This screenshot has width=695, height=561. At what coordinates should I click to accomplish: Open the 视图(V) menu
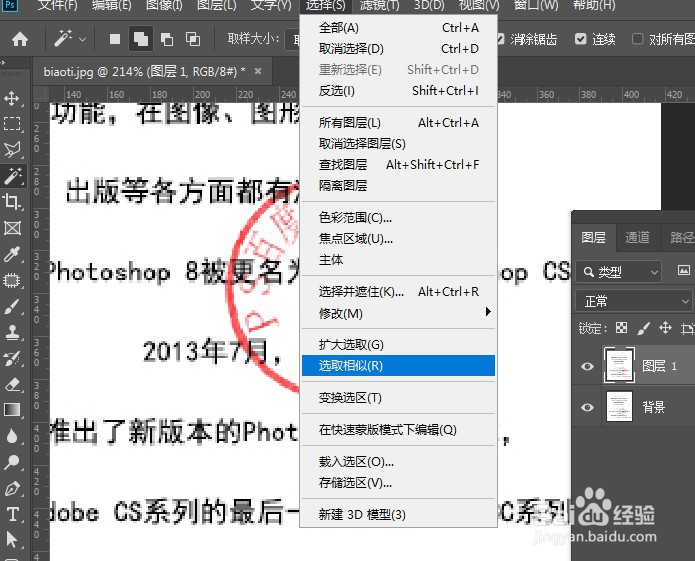tap(479, 5)
